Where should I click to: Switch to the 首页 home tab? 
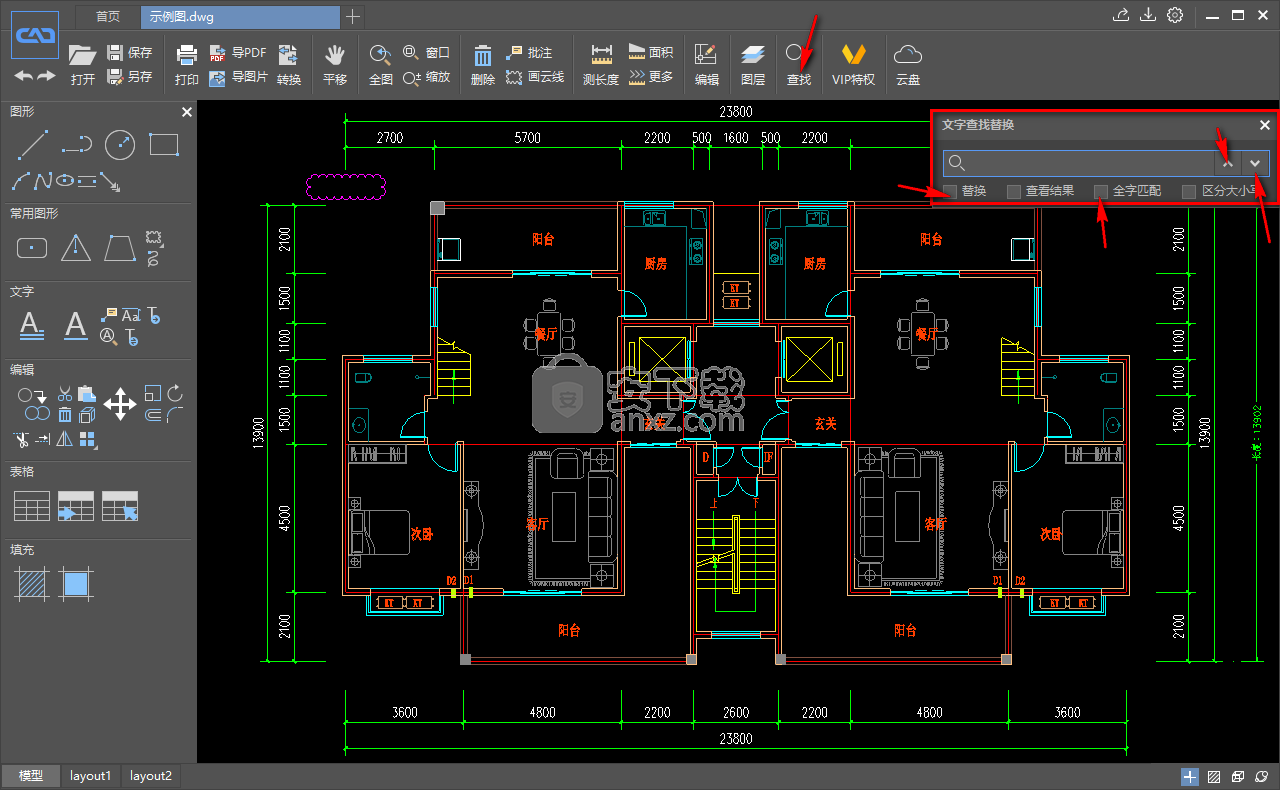point(108,16)
